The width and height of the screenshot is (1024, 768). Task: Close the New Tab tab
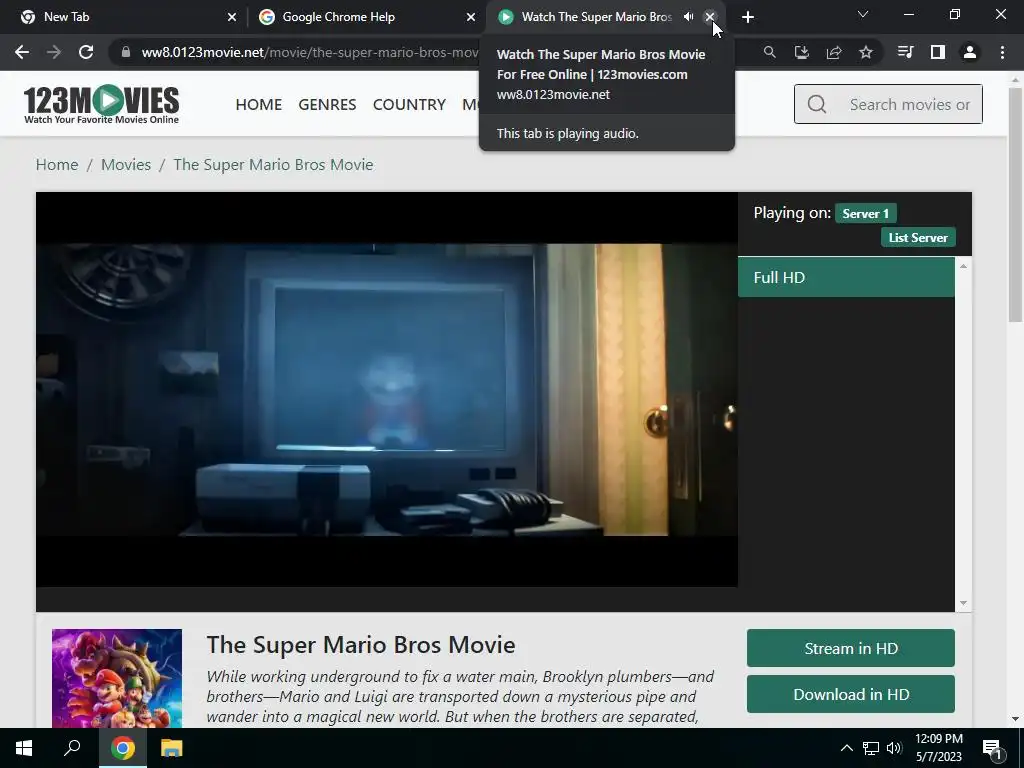pos(232,17)
